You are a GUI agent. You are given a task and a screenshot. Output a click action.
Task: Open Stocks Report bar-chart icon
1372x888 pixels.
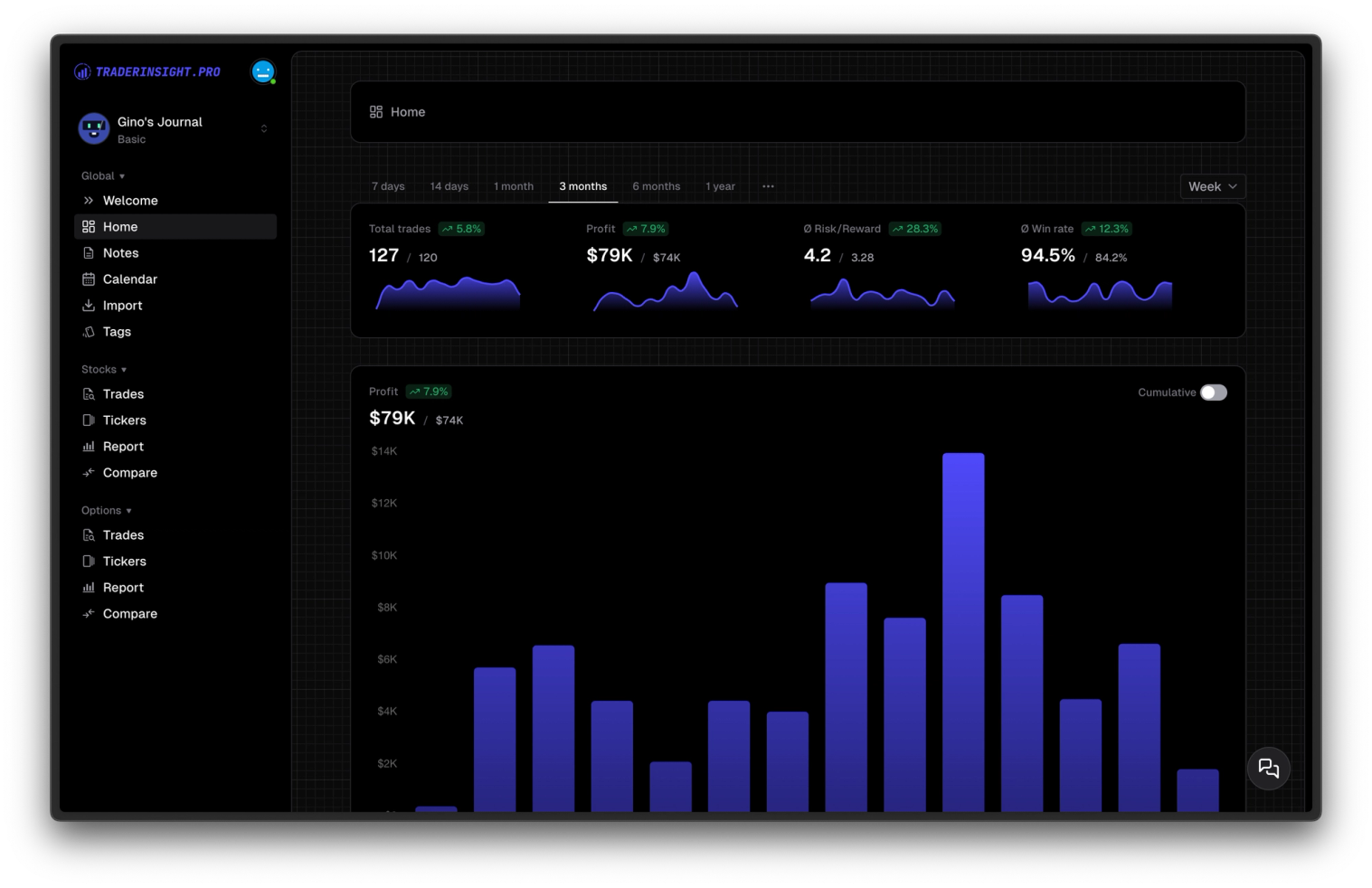(x=89, y=447)
